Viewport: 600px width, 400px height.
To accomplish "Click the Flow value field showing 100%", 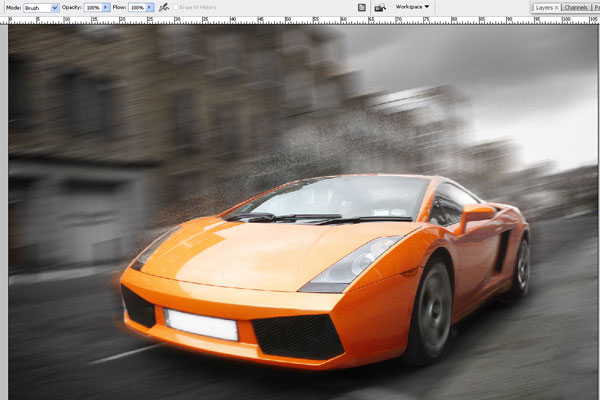I will click(137, 7).
